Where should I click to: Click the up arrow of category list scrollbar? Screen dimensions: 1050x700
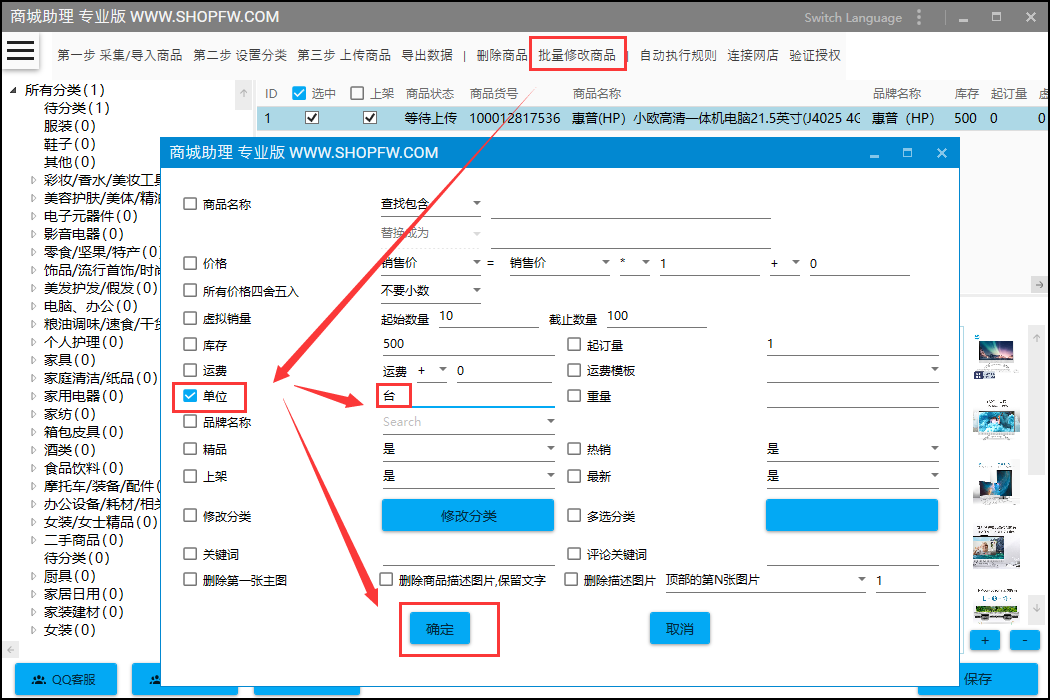(x=244, y=94)
